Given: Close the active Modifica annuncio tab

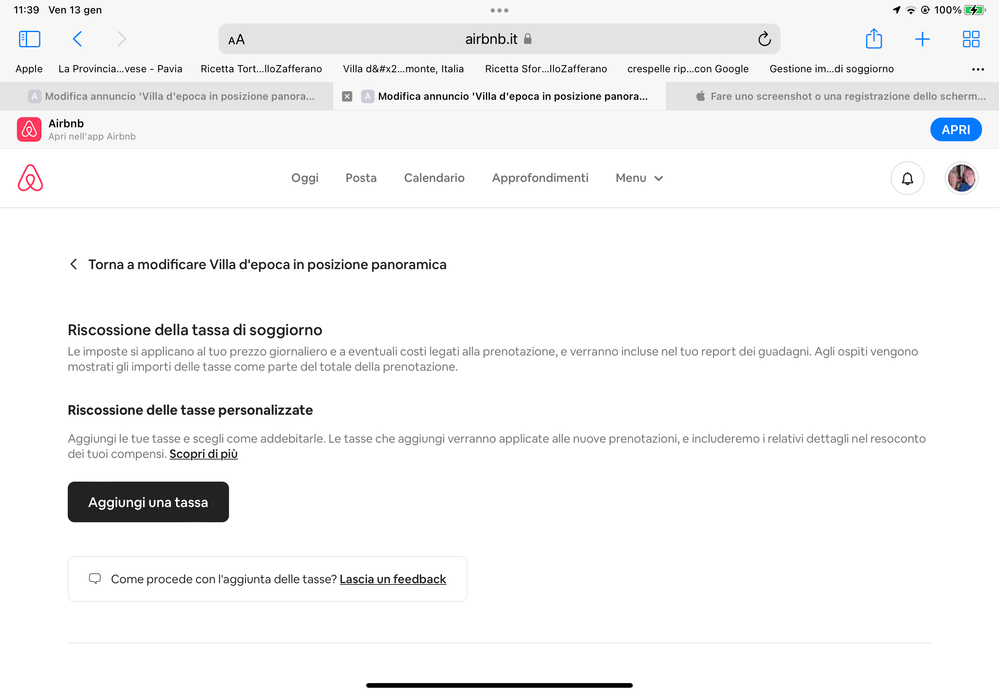Looking at the screenshot, I should [347, 96].
